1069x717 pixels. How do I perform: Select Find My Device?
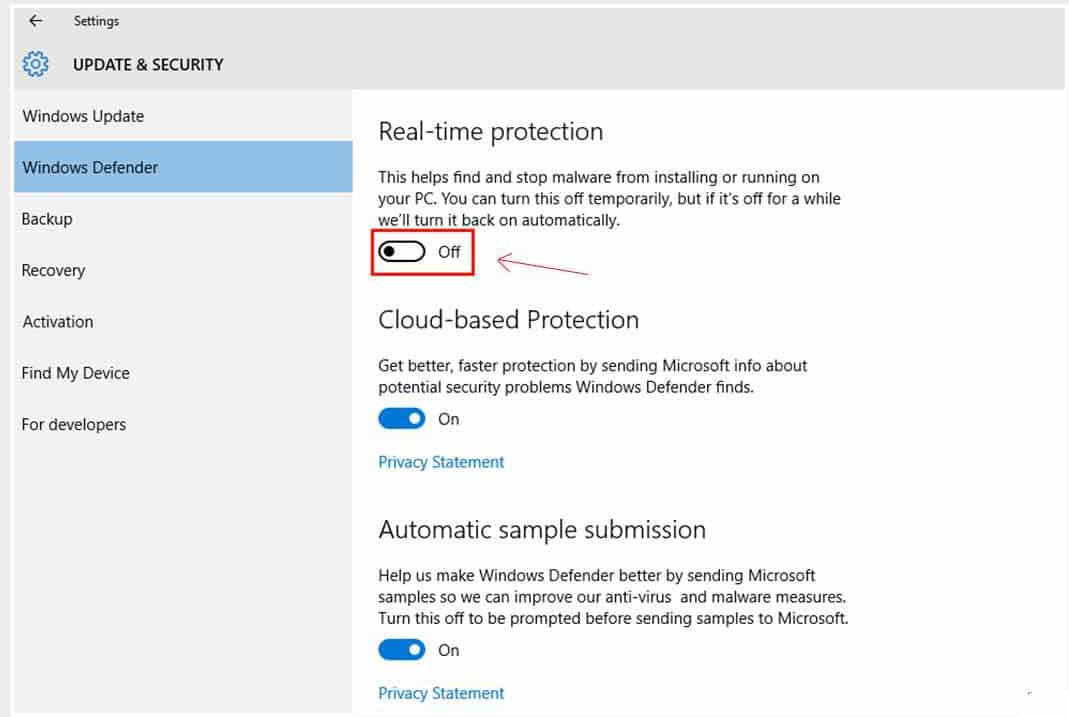point(183,373)
